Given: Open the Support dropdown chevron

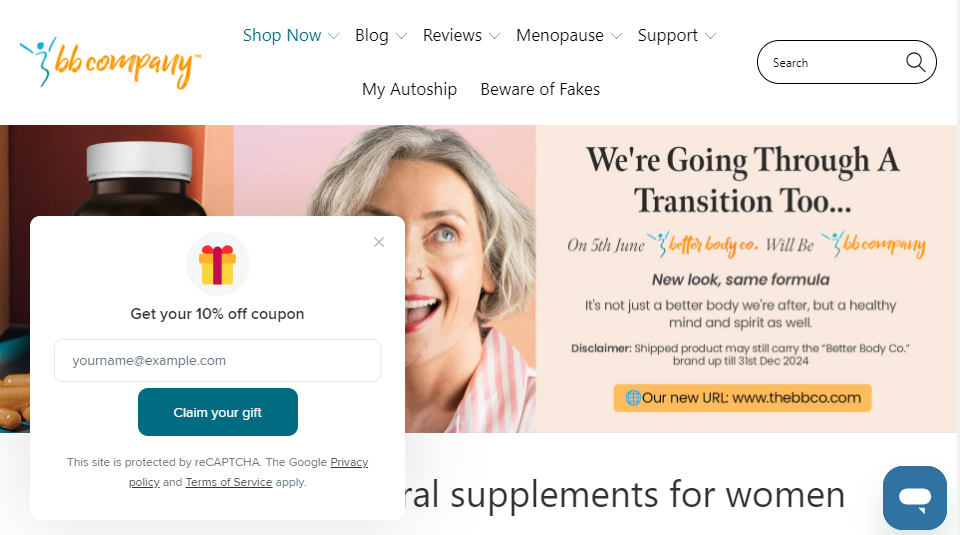Looking at the screenshot, I should pyautogui.click(x=710, y=36).
